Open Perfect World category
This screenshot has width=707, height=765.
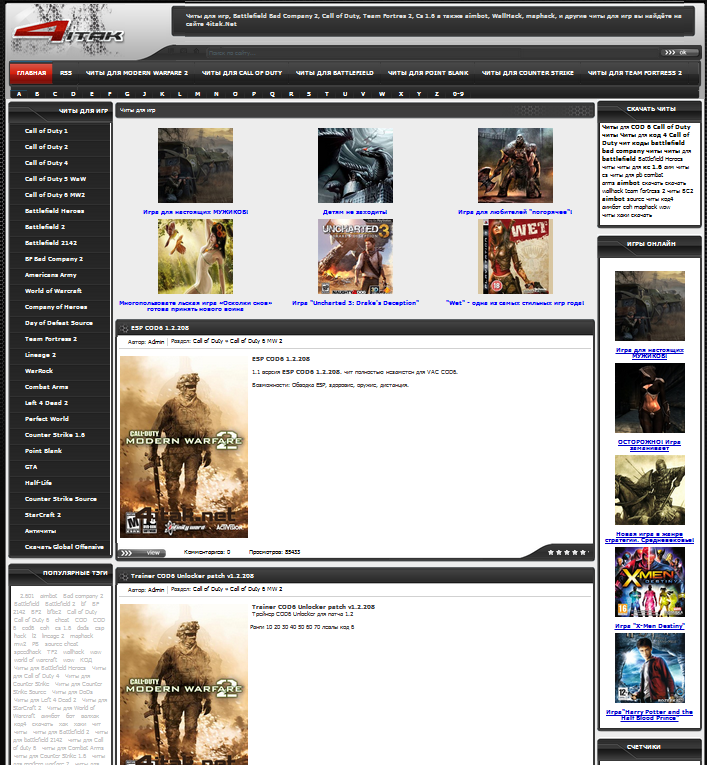59,419
